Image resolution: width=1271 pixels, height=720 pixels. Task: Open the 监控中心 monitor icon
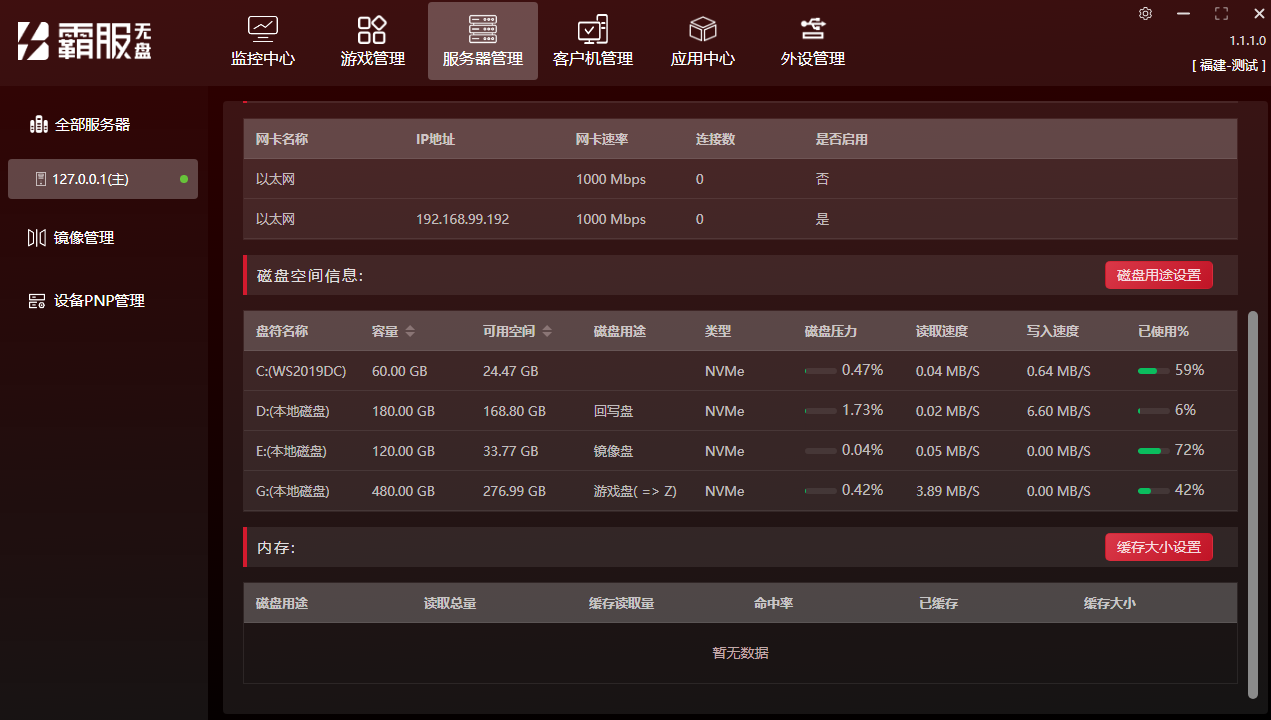263,28
